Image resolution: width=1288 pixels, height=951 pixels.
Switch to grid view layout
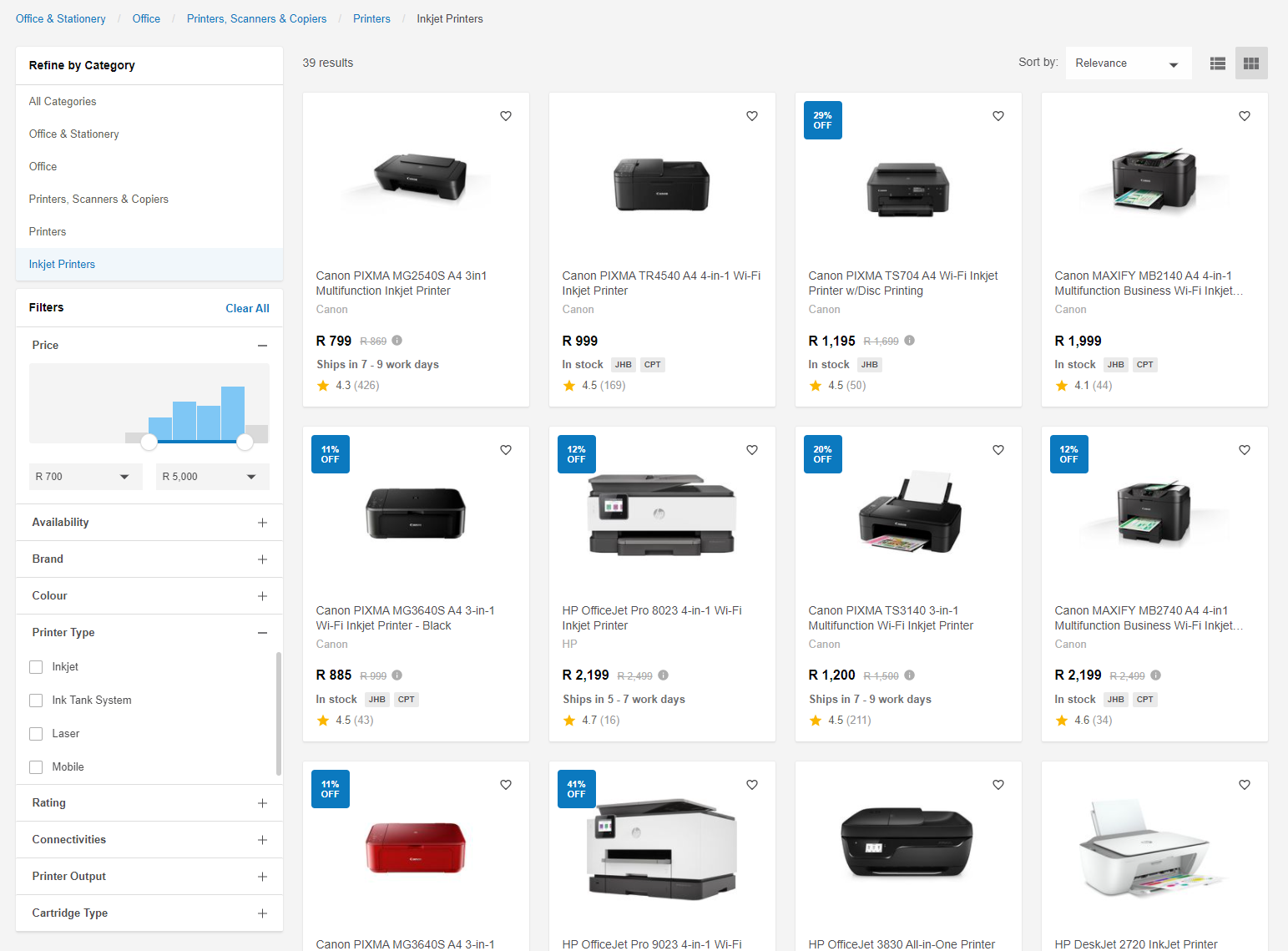1251,63
